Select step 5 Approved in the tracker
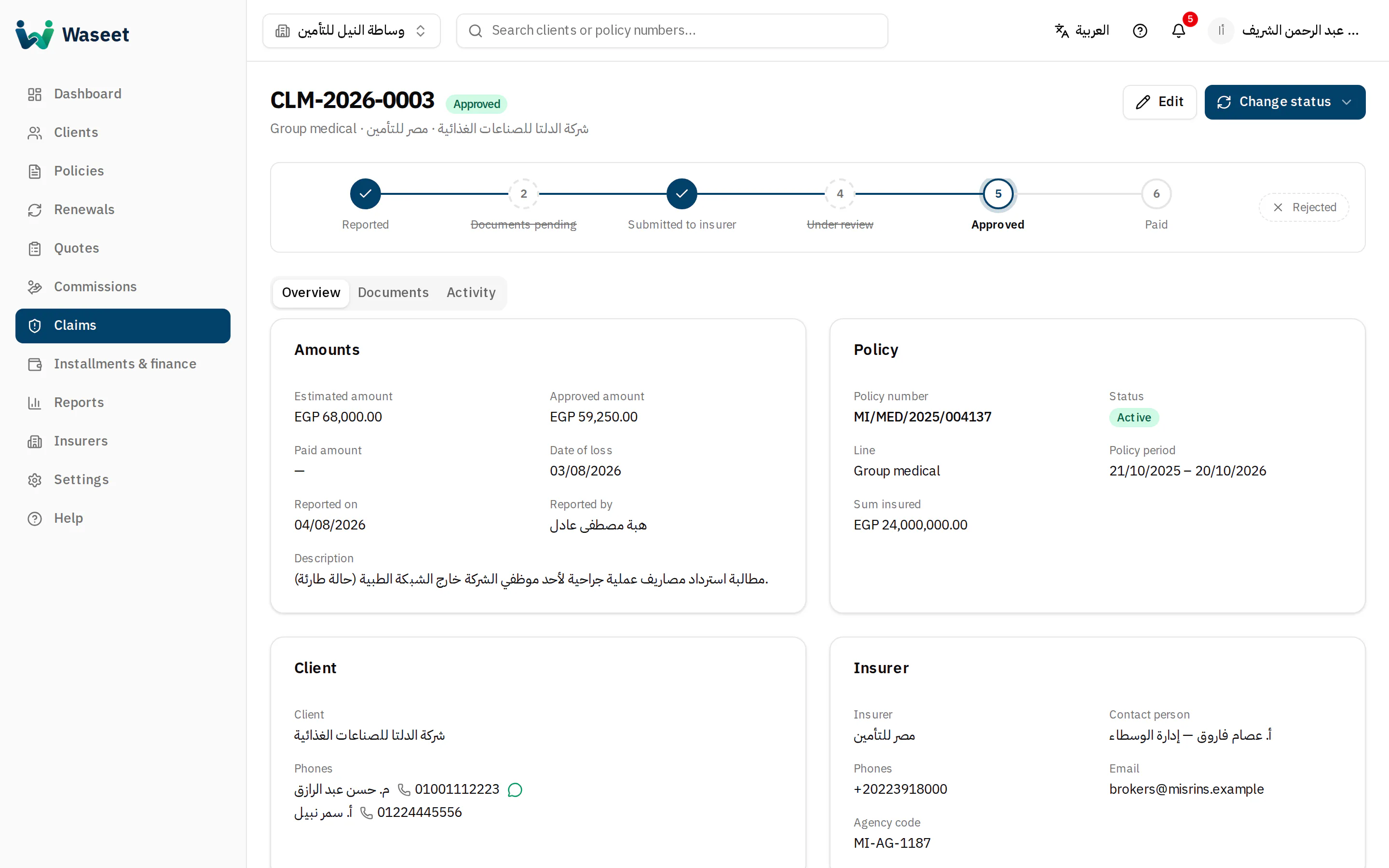 click(998, 194)
